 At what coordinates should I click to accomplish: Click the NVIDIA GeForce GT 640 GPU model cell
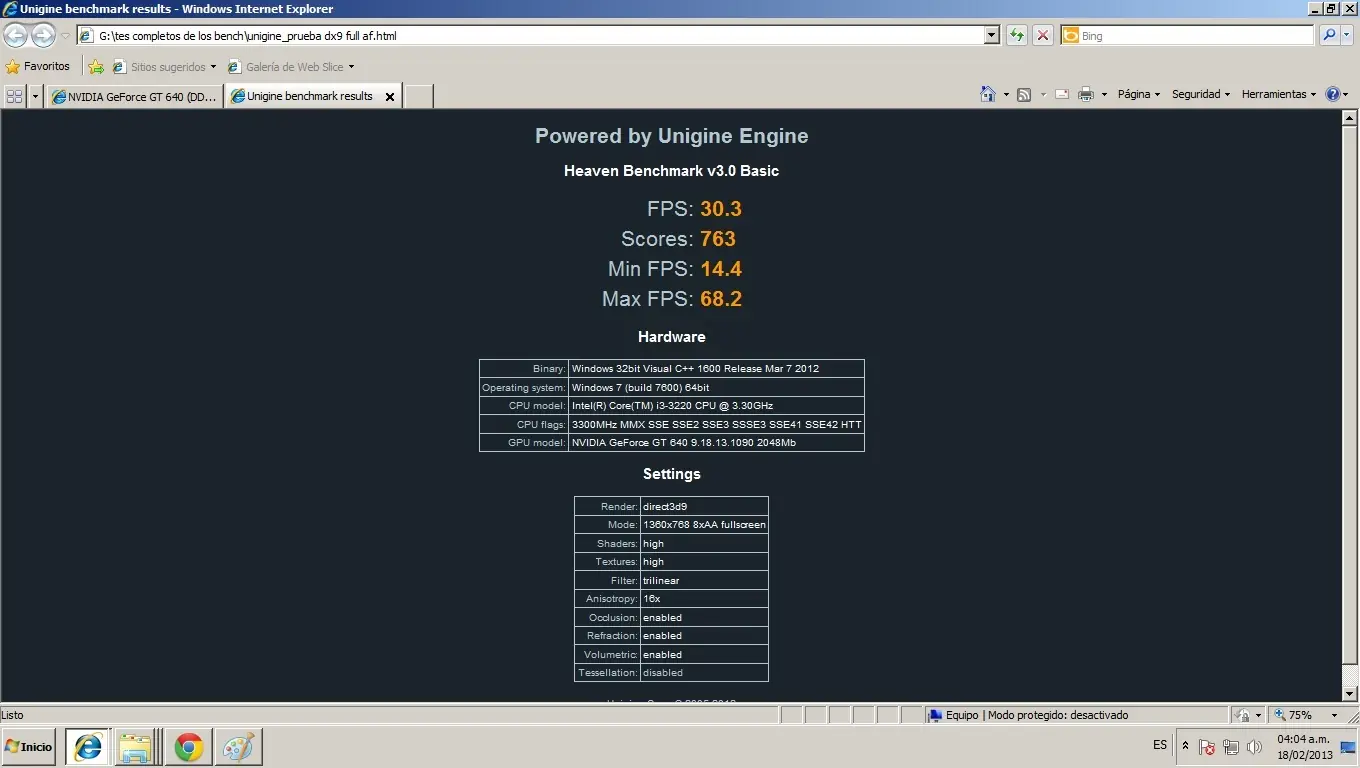(x=716, y=443)
